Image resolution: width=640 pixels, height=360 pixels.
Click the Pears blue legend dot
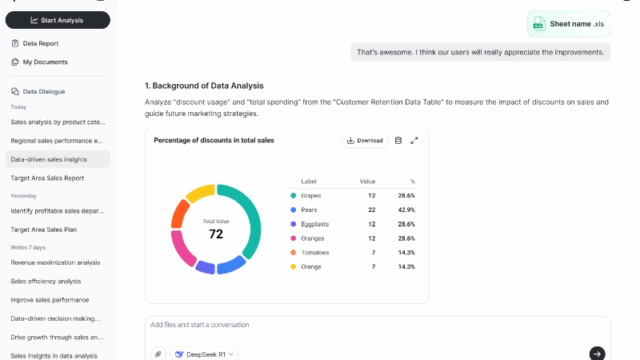point(293,210)
